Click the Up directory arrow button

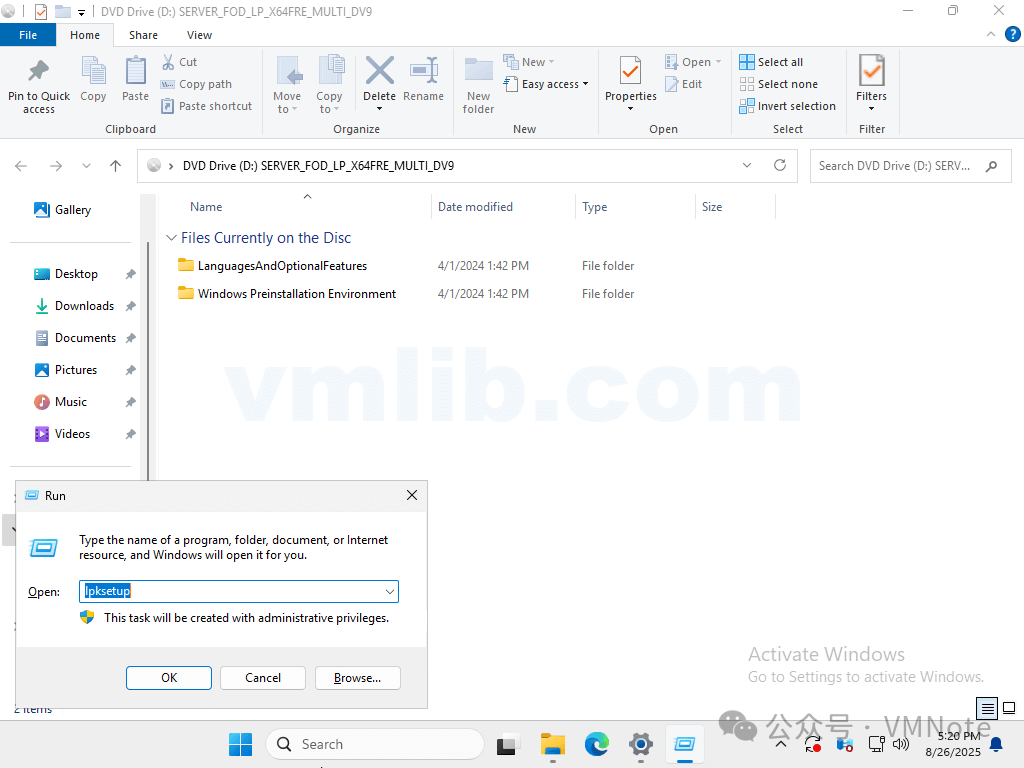tap(116, 166)
